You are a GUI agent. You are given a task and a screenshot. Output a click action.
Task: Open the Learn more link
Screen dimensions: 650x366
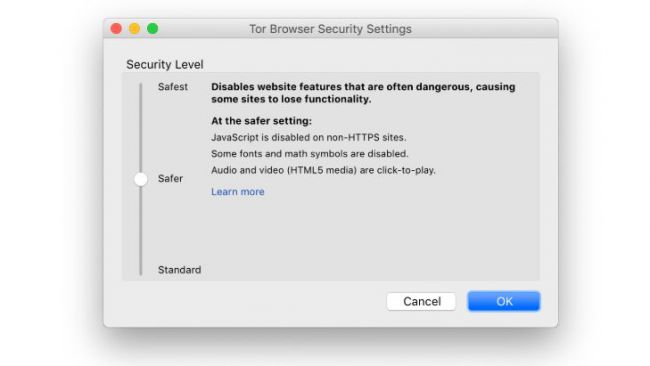[238, 192]
